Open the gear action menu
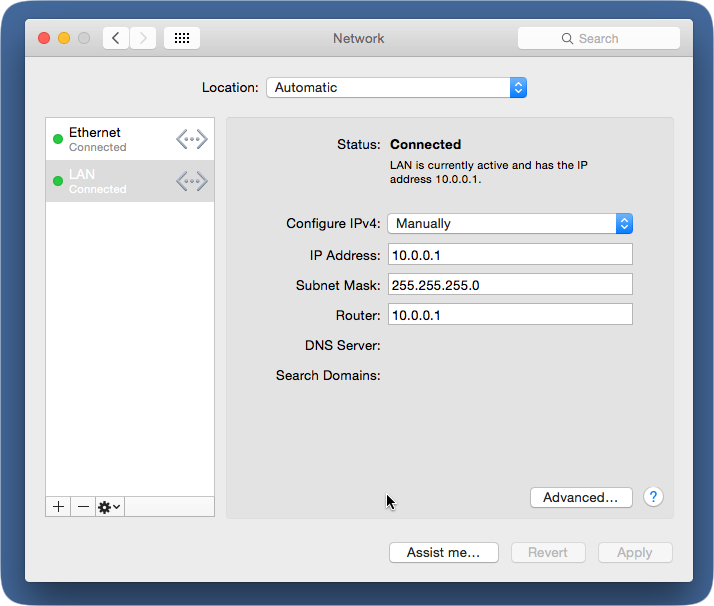This screenshot has width=714, height=606. pyautogui.click(x=110, y=507)
